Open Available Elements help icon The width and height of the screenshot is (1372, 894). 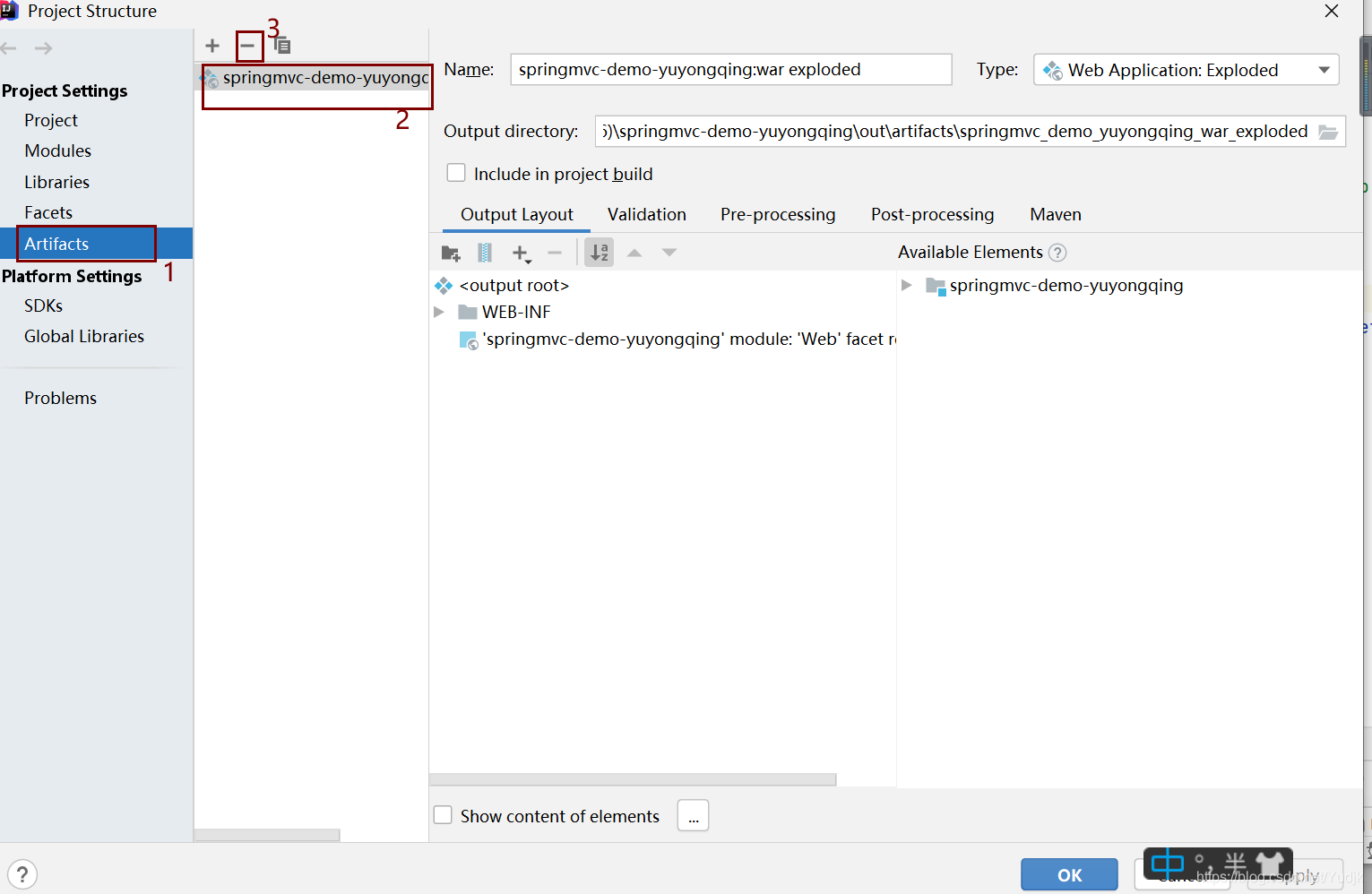pos(1057,253)
